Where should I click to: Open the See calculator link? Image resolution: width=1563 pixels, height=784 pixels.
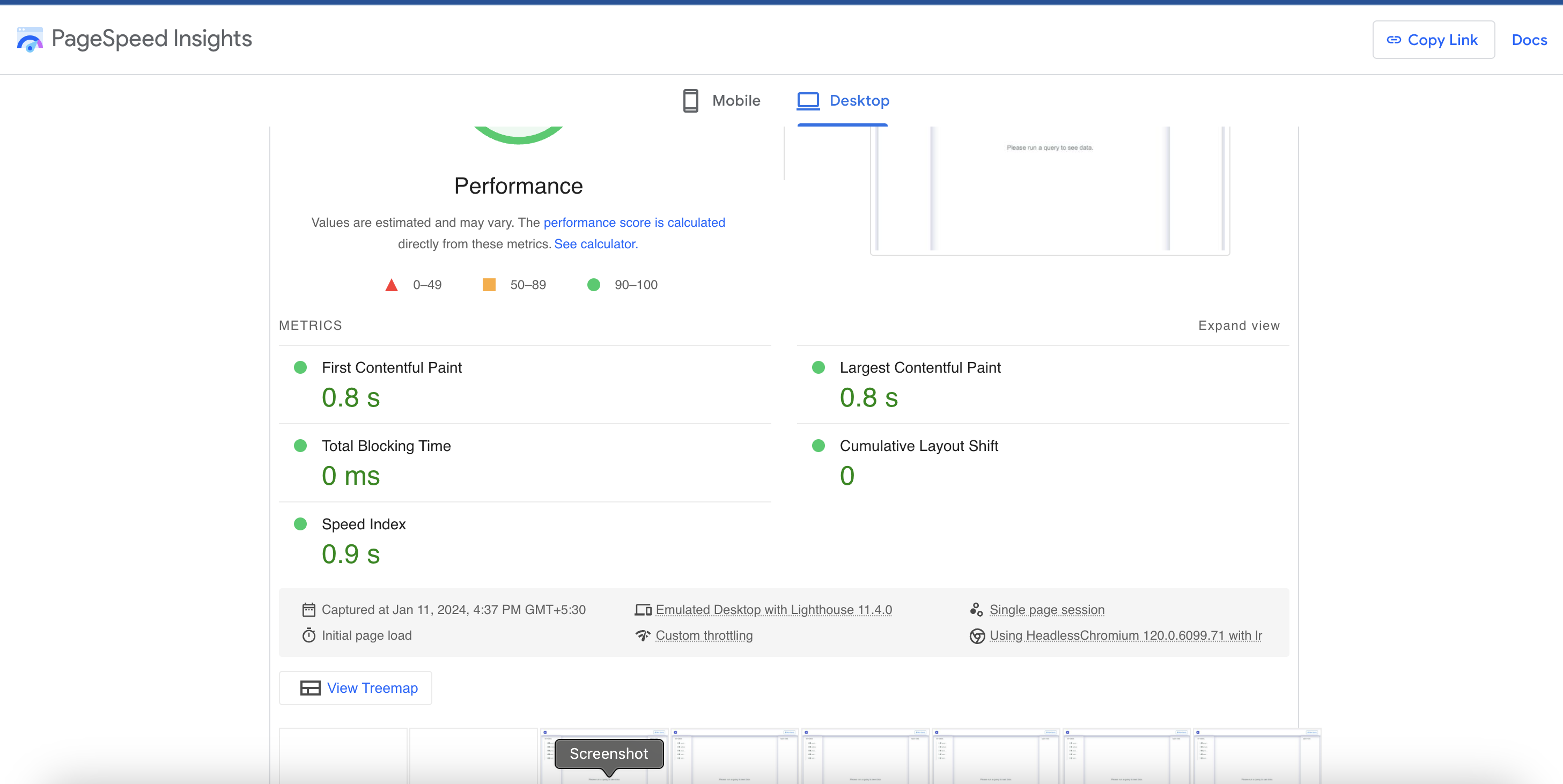click(595, 244)
